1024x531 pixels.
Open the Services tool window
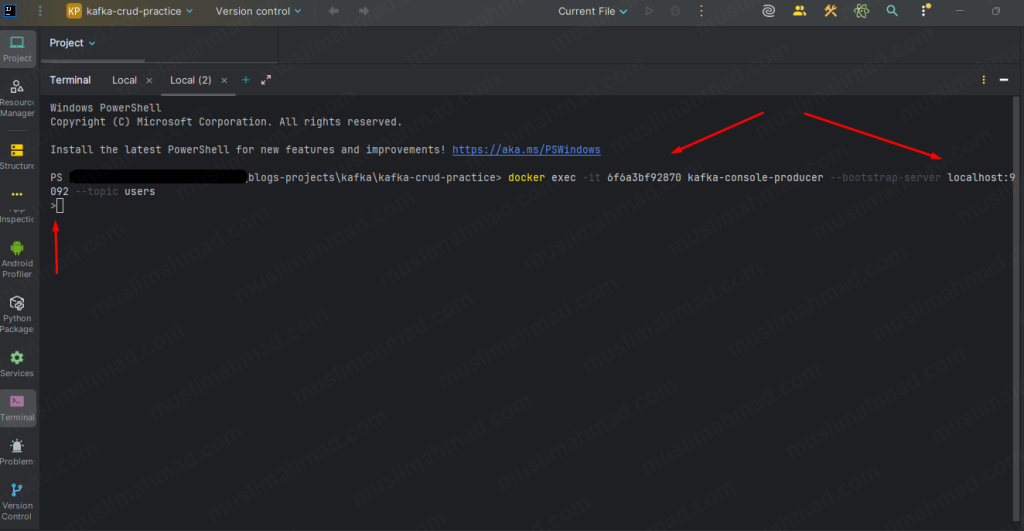pyautogui.click(x=17, y=364)
